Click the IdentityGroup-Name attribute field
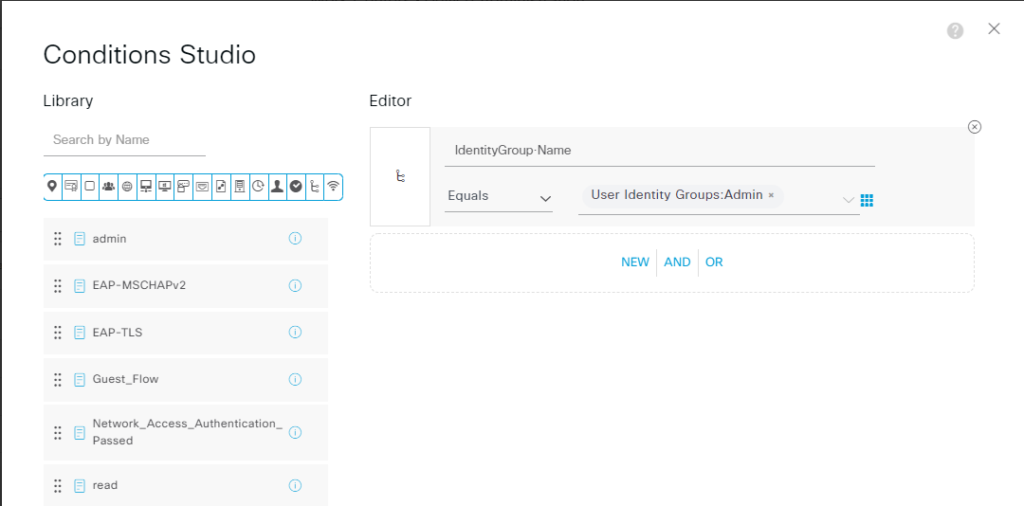Viewport: 1024px width, 506px height. click(x=658, y=150)
